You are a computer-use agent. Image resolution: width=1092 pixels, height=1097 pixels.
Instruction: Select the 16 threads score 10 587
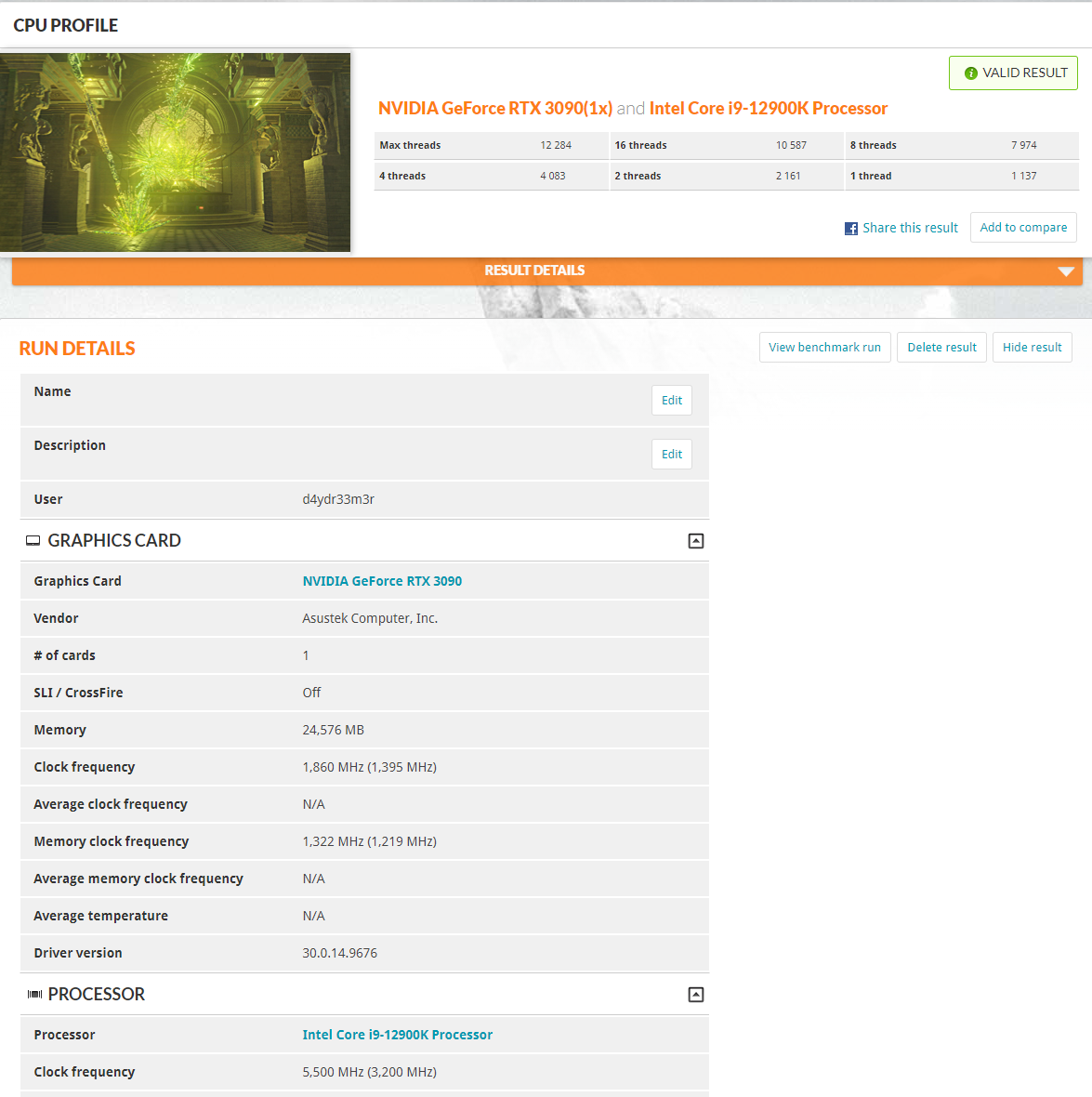(791, 146)
